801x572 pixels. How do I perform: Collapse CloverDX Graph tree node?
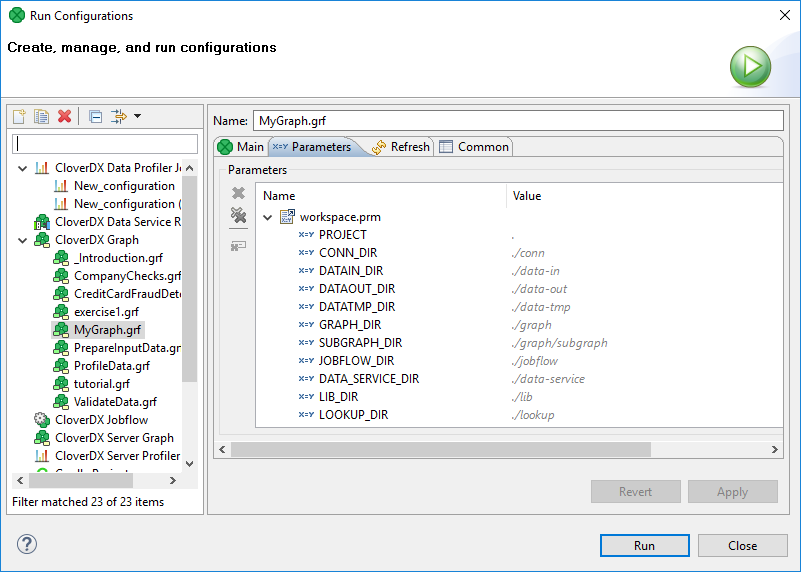(x=22, y=240)
